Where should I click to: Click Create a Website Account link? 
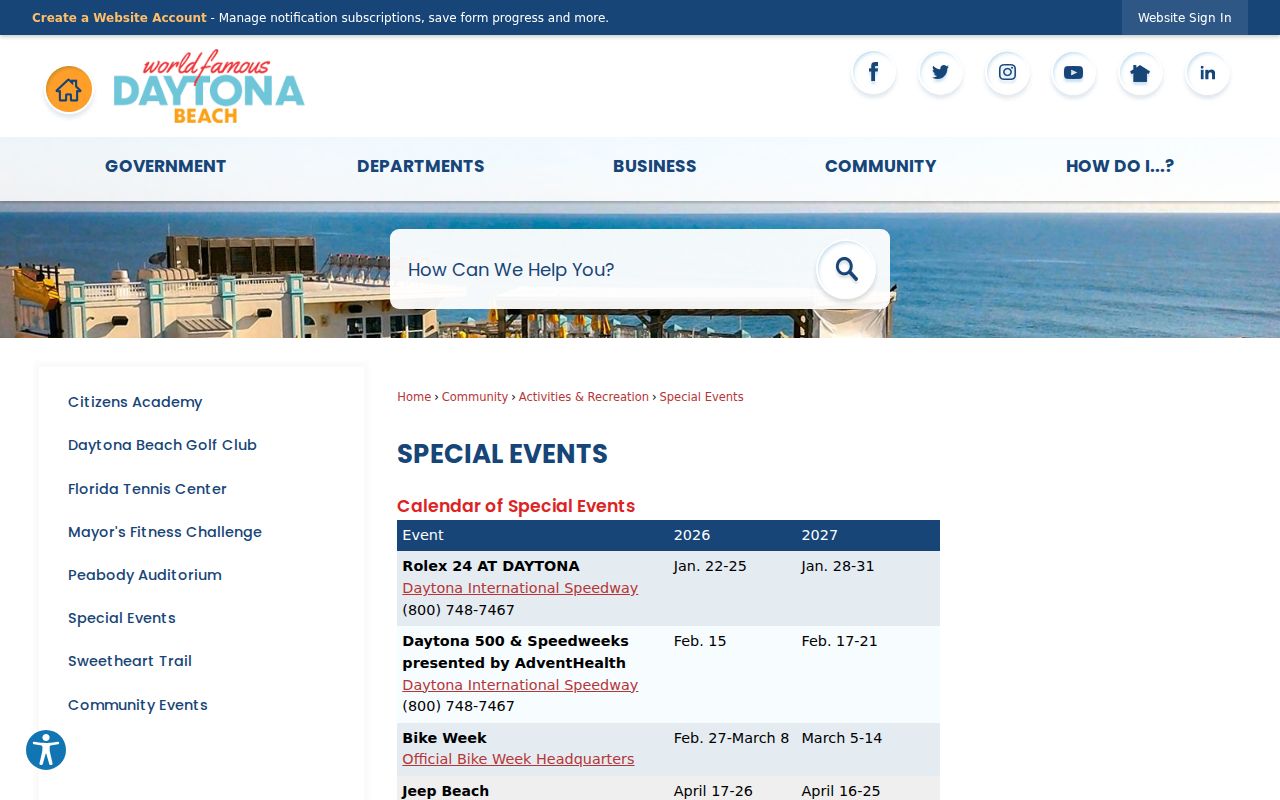click(119, 18)
